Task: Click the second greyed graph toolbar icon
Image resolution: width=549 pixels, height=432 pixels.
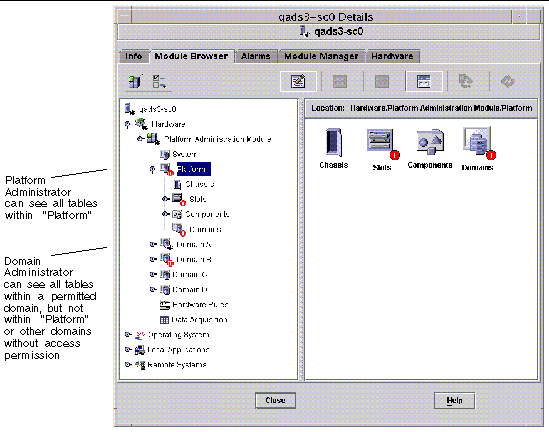Action: tap(382, 81)
